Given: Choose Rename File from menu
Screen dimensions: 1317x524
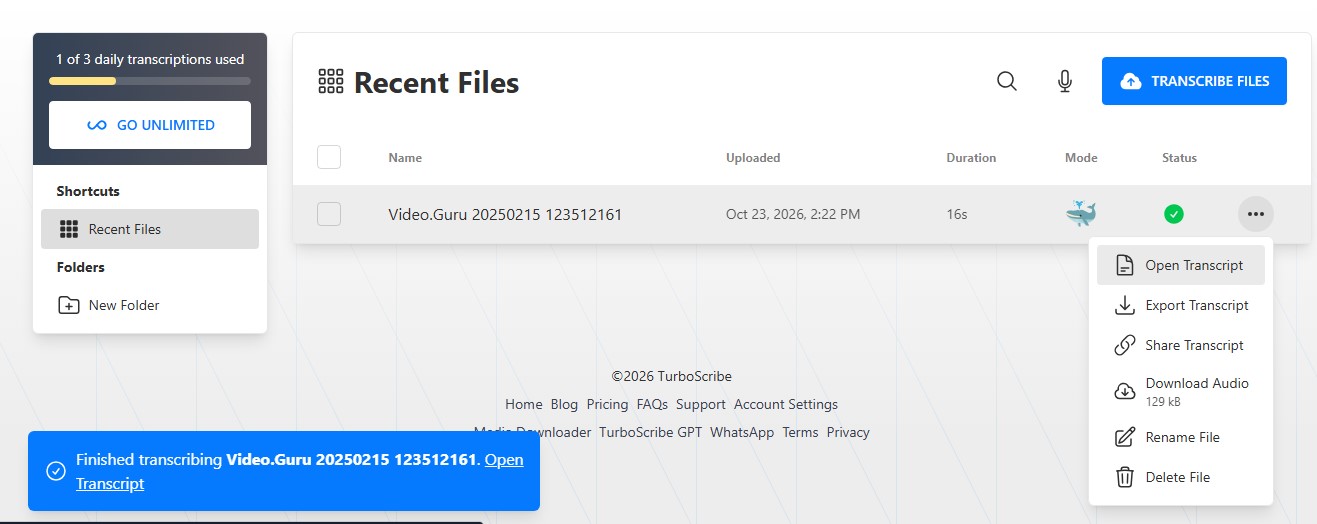Looking at the screenshot, I should pos(1180,437).
